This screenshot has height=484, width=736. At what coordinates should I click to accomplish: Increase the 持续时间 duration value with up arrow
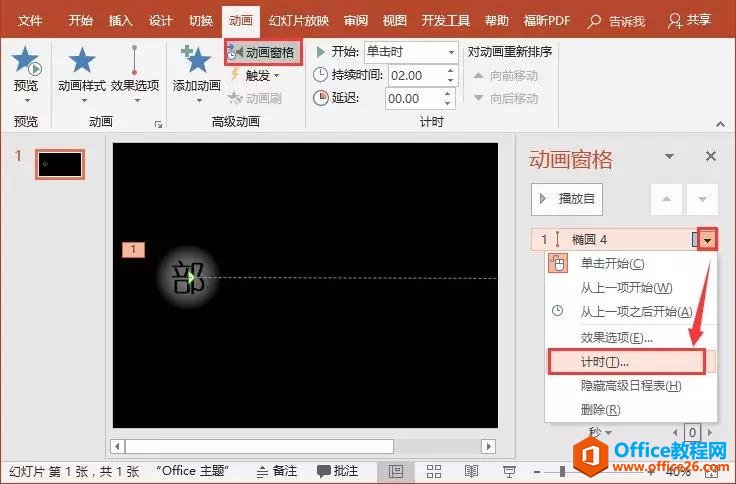pos(449,69)
